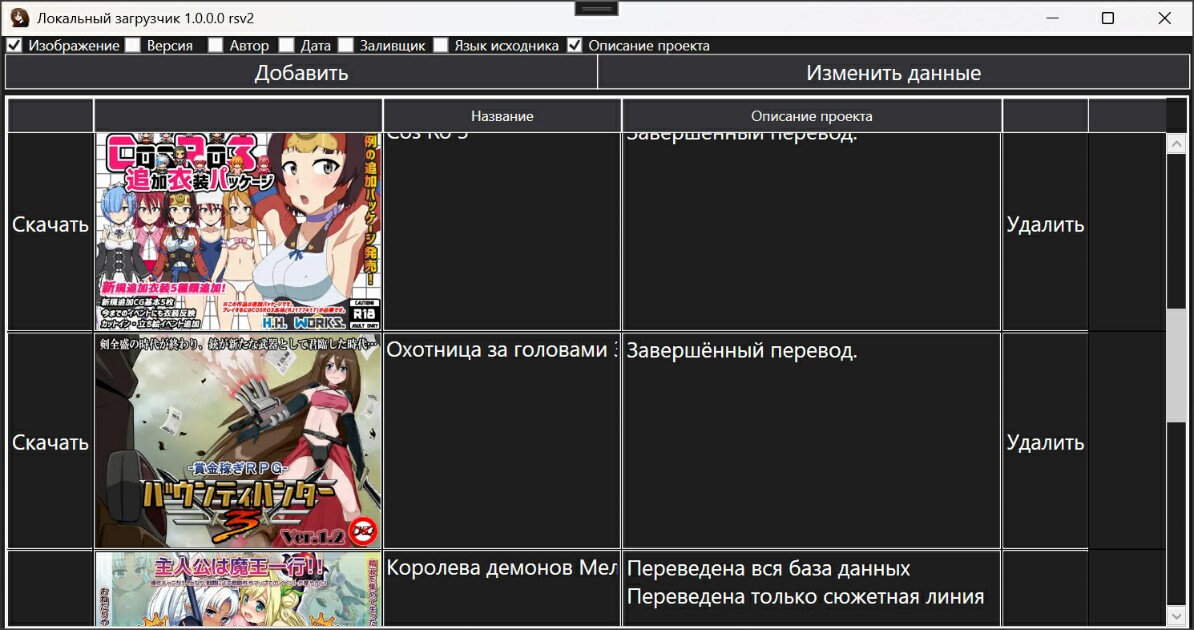Click Скачать for Охотница за головами row

[x=50, y=442]
